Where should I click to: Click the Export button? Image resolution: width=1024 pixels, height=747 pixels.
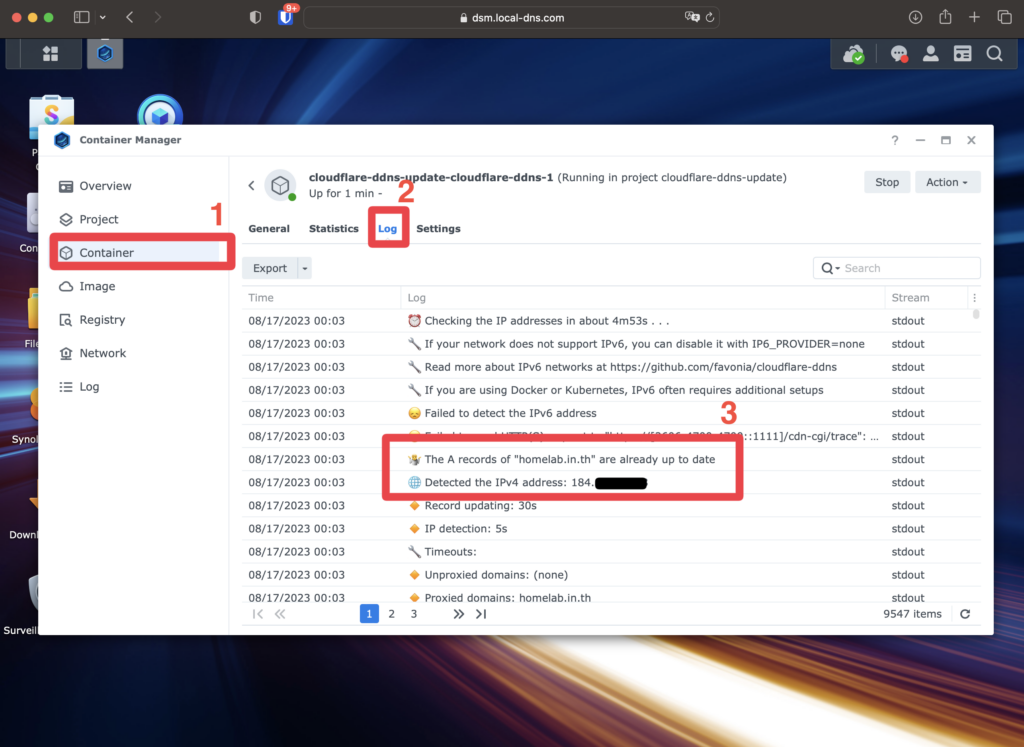click(x=270, y=268)
